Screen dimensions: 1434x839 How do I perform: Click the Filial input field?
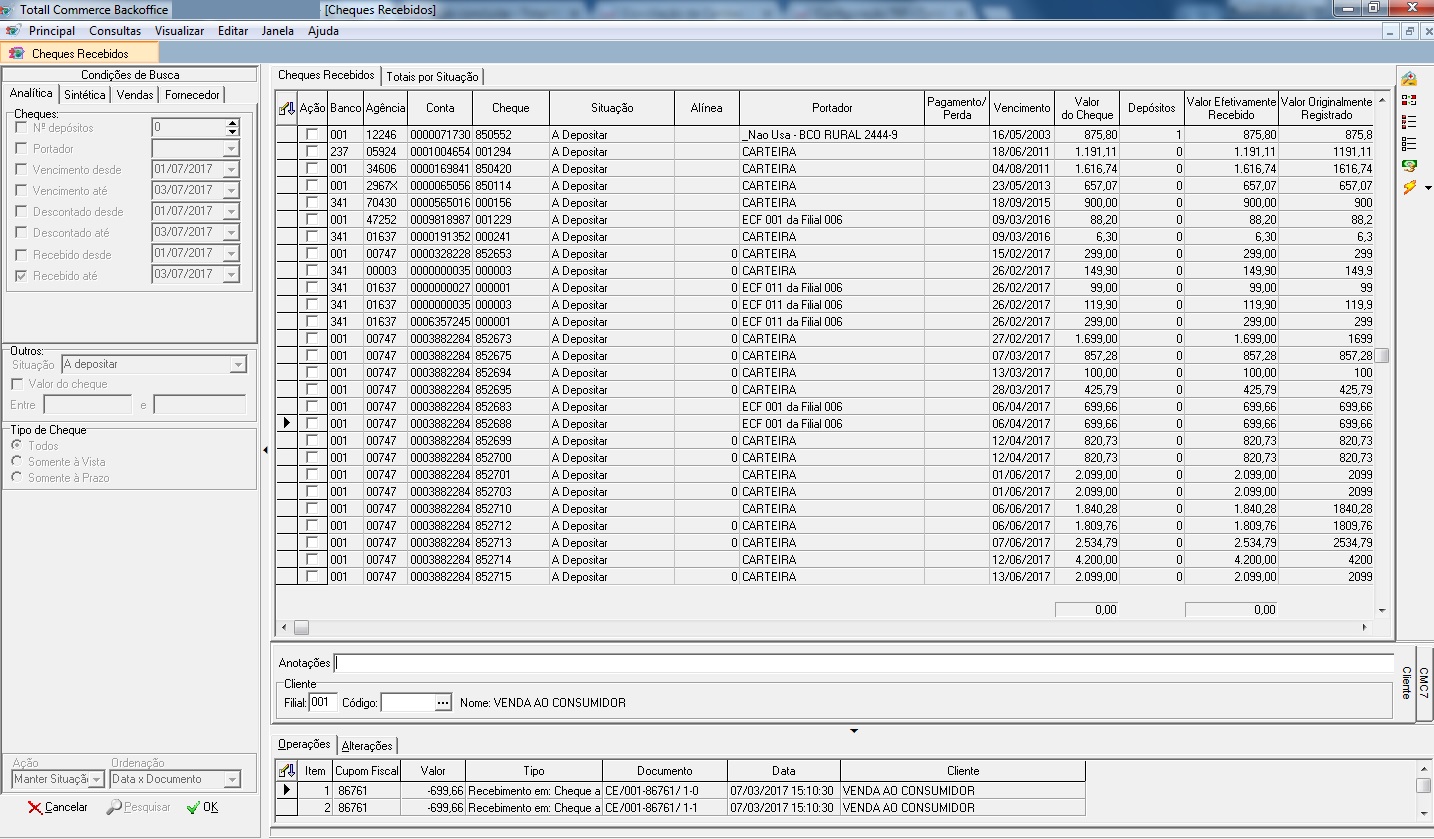pos(323,703)
